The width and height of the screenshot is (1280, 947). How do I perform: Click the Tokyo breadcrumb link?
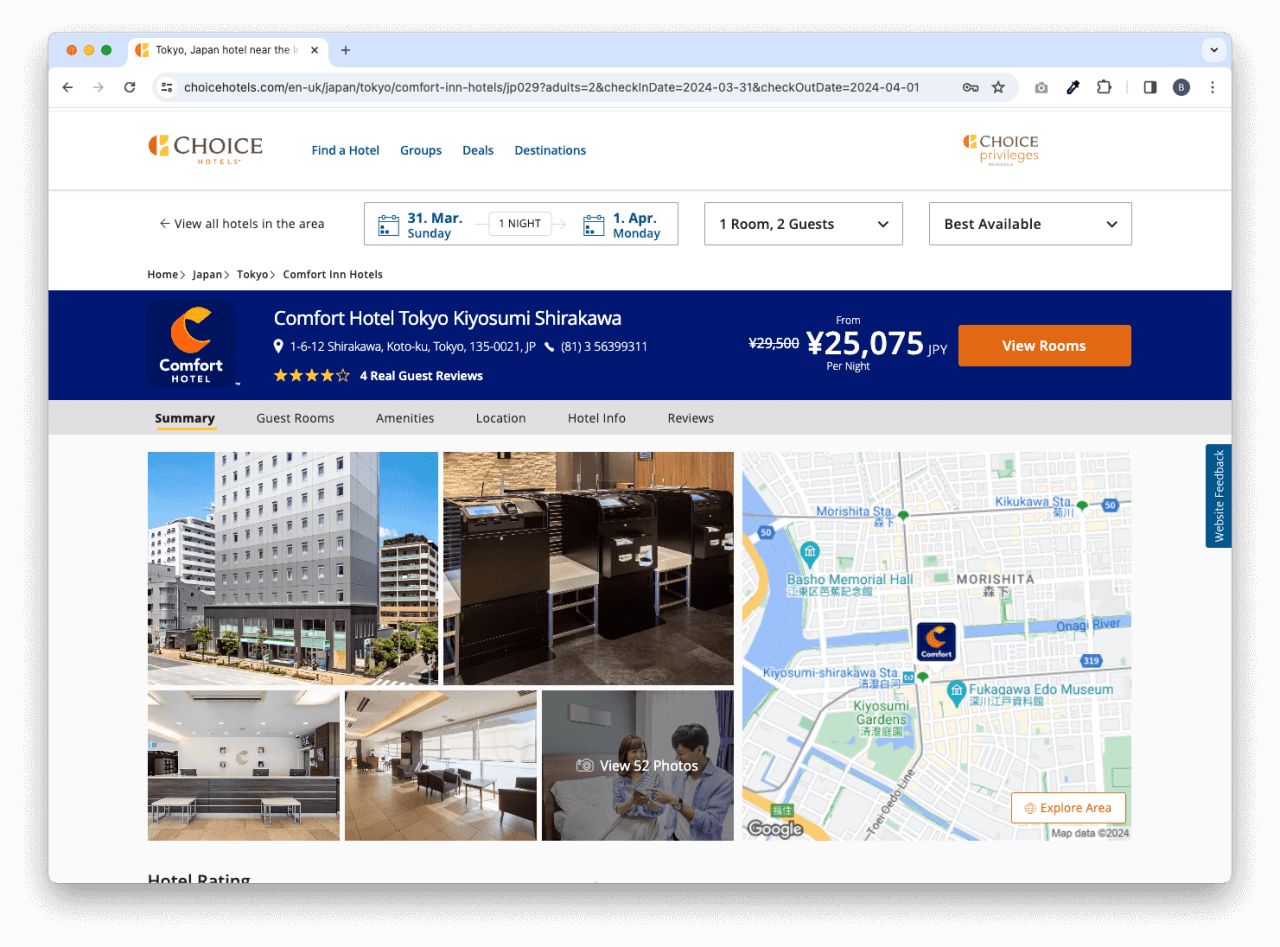point(252,274)
